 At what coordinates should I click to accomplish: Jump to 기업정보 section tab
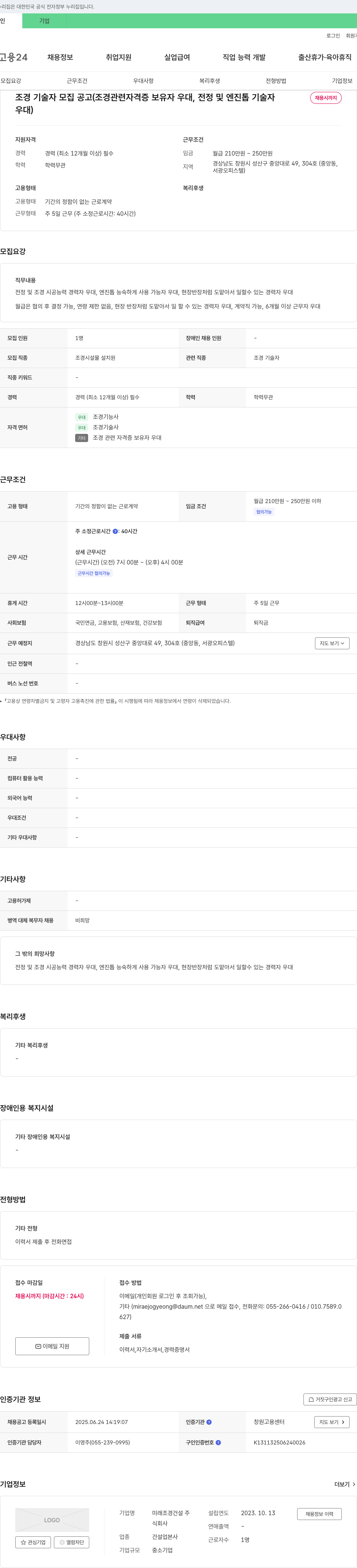pos(342,81)
